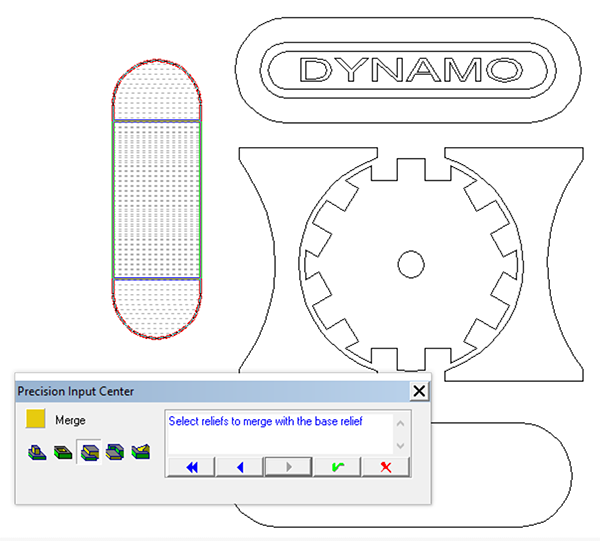
Task: Click the grey next step arrow button
Action: click(x=289, y=467)
